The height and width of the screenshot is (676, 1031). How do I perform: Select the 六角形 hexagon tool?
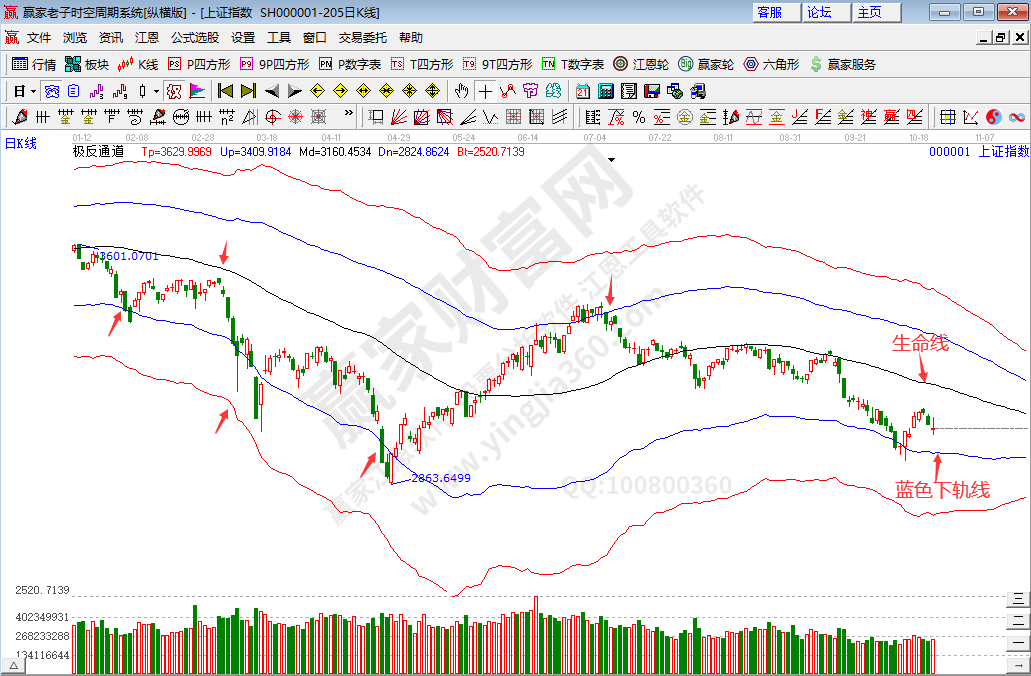click(x=771, y=64)
